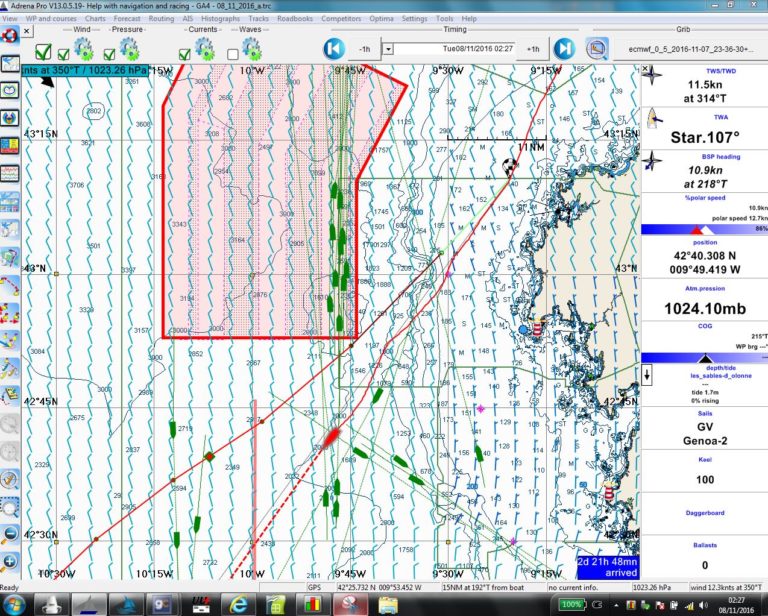Select the zoom-out magnifier minus tool
Viewport: 768px width, 616px height.
pos(10,535)
